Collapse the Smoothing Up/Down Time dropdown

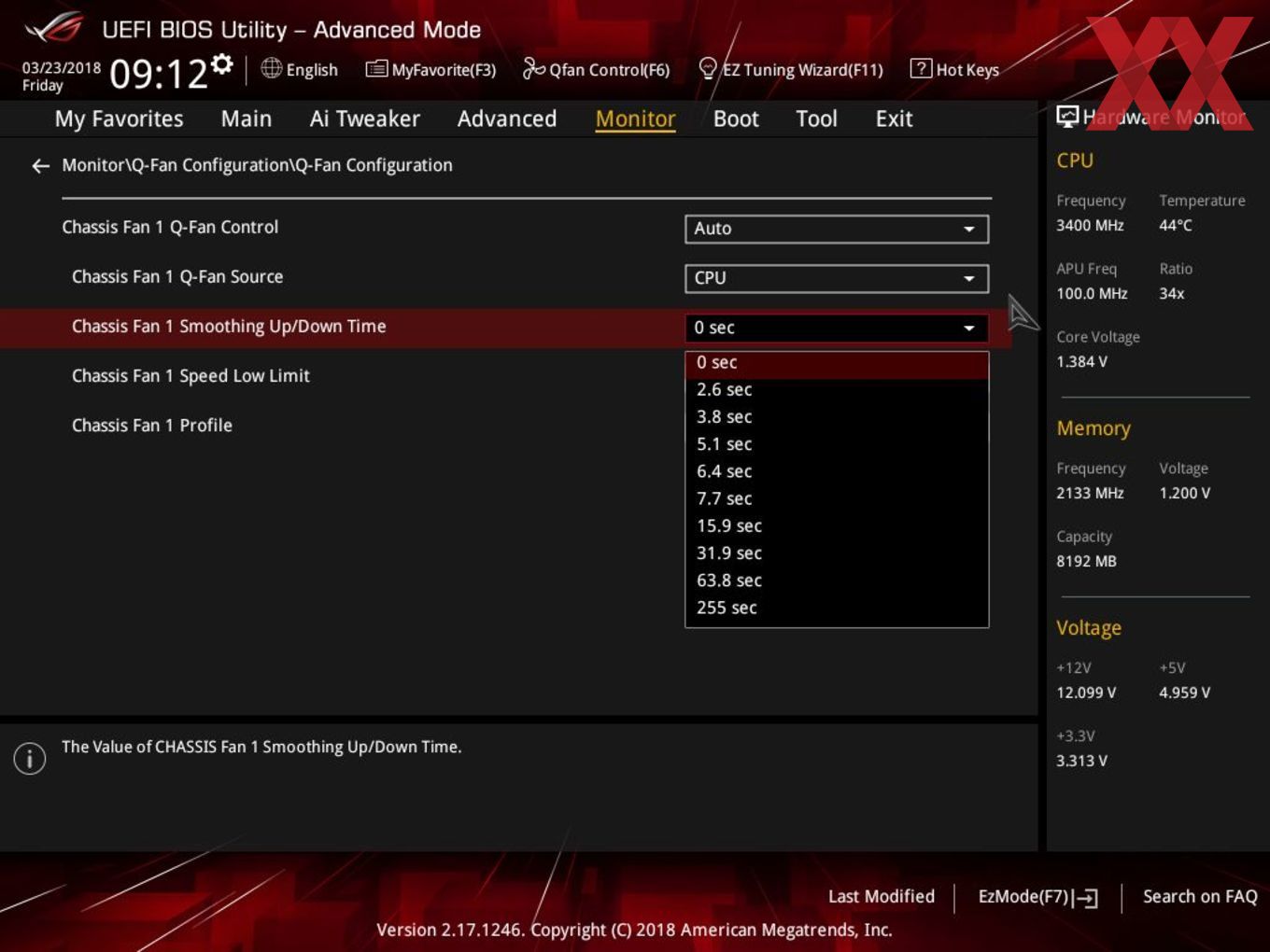(x=837, y=328)
